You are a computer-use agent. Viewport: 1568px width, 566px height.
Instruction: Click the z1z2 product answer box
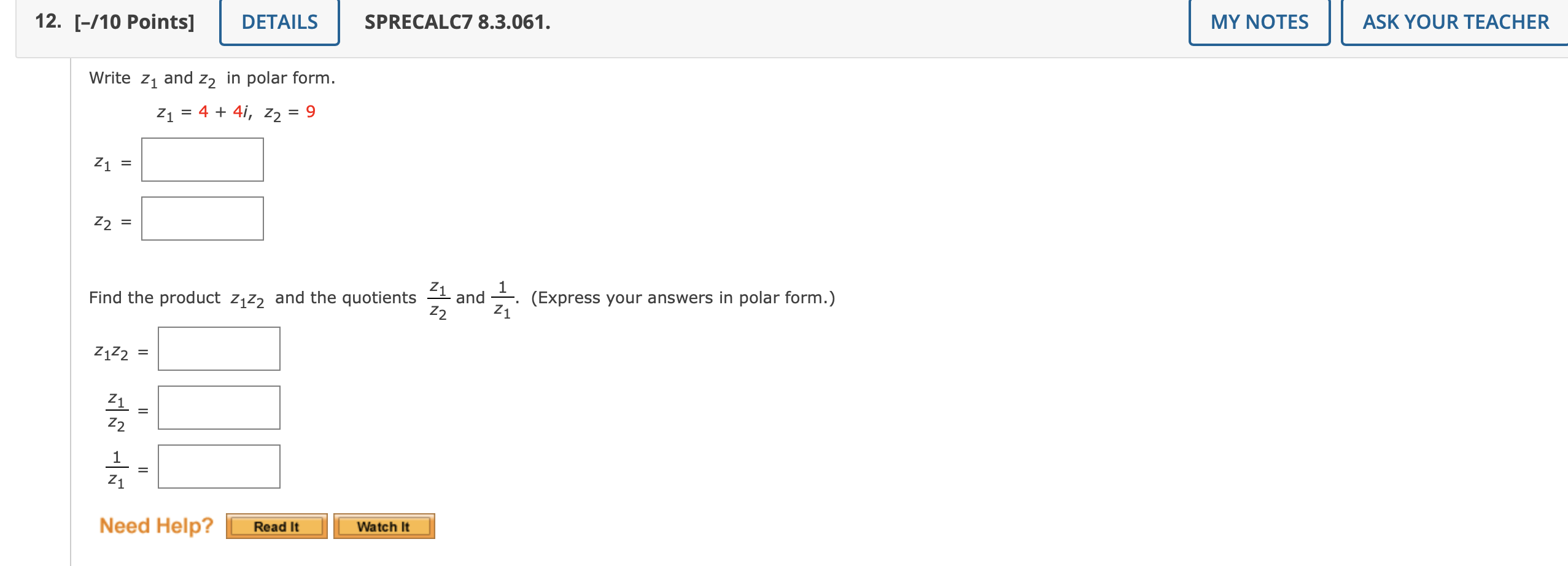[x=219, y=349]
